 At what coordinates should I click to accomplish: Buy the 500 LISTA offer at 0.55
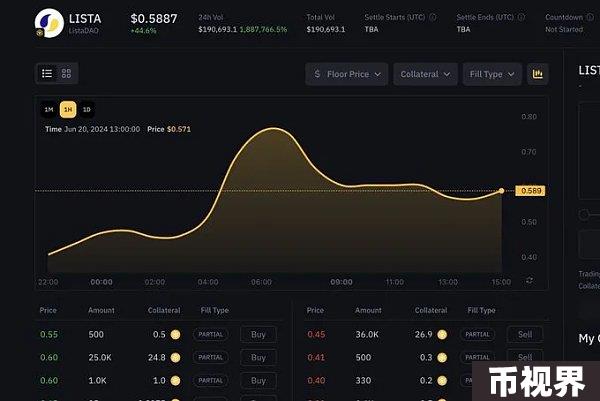click(258, 334)
